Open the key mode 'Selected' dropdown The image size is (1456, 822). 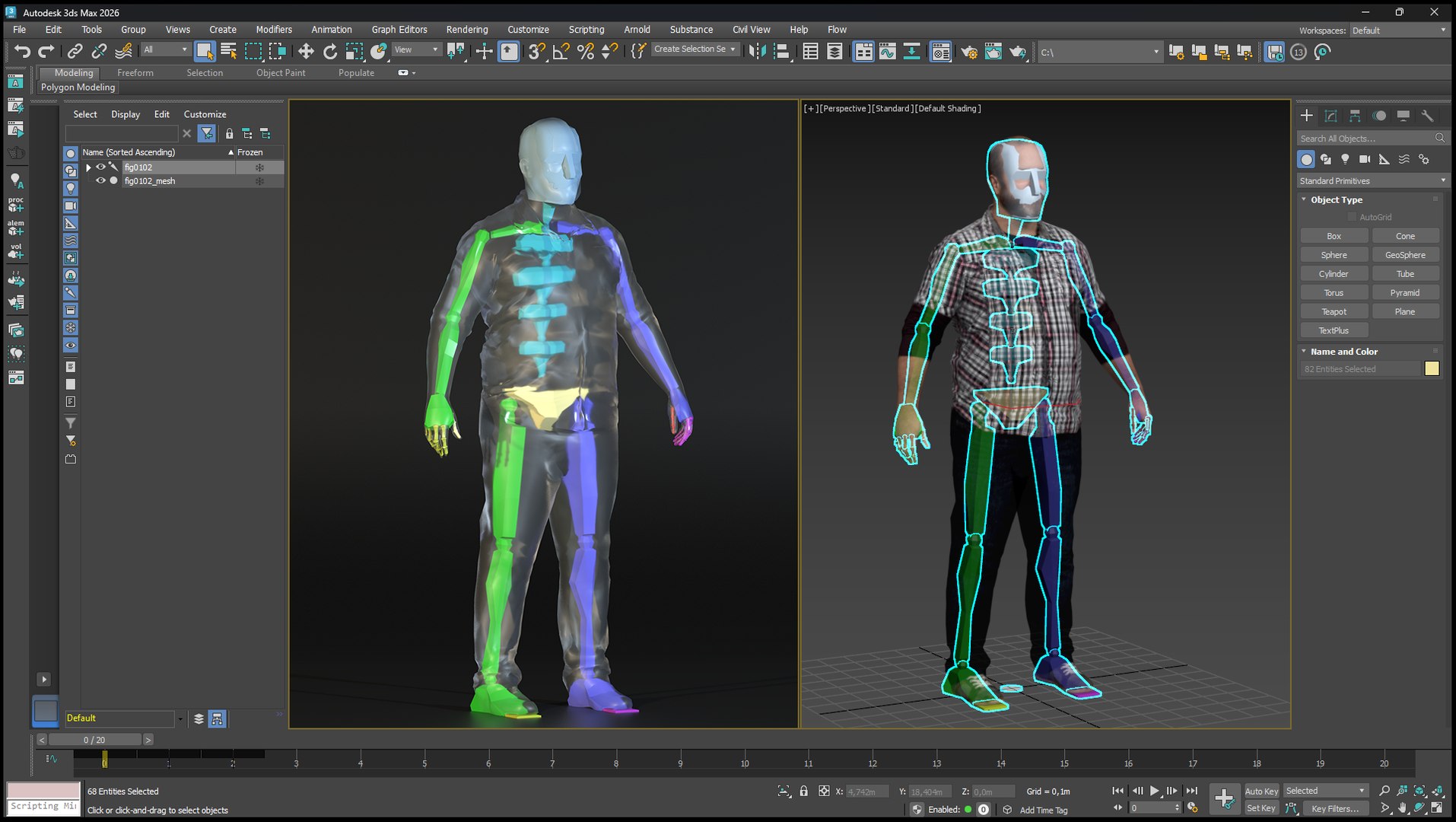[1326, 791]
